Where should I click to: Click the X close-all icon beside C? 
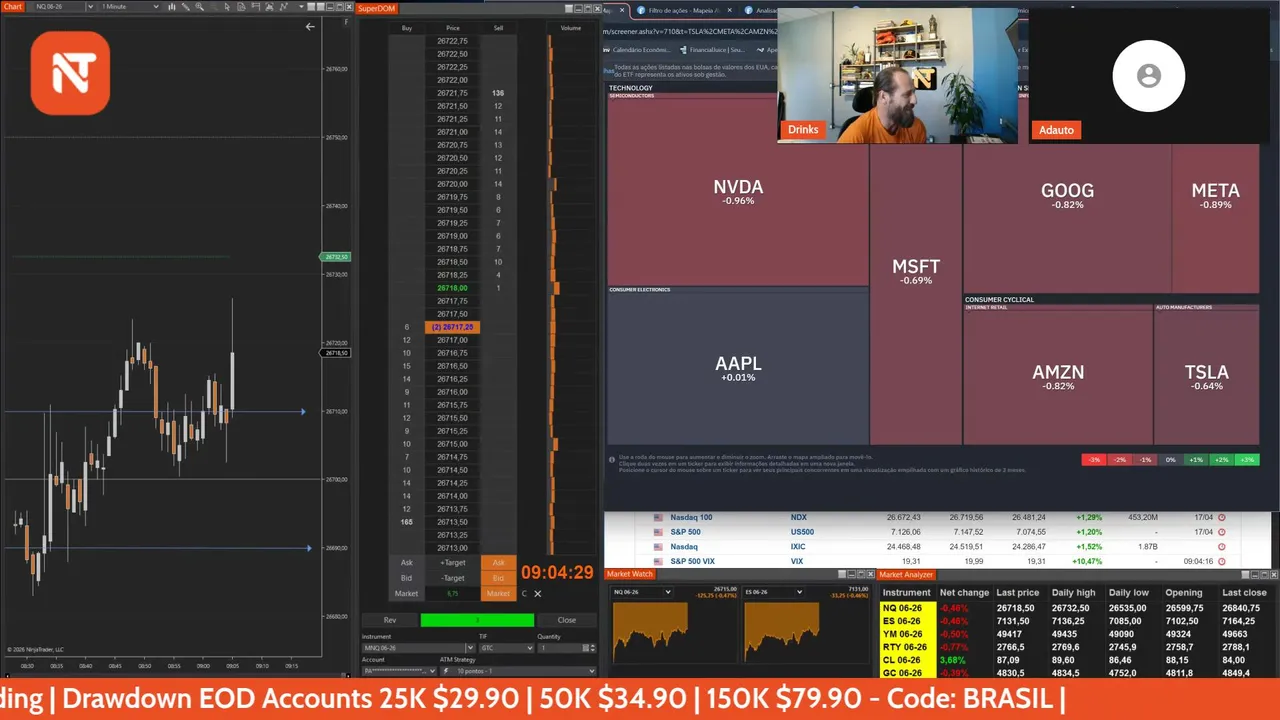pyautogui.click(x=537, y=593)
